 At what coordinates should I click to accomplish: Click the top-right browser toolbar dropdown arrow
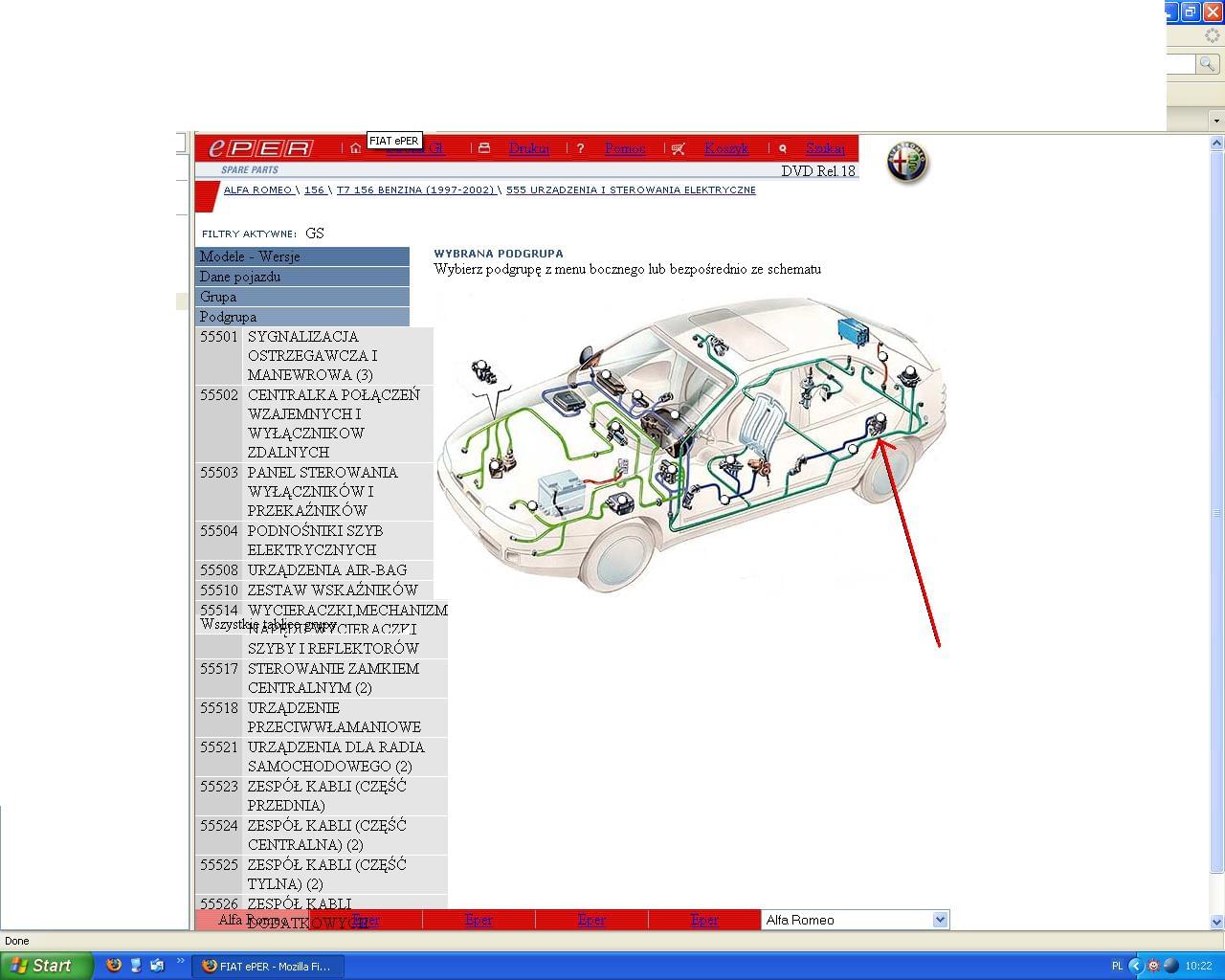point(1216,121)
